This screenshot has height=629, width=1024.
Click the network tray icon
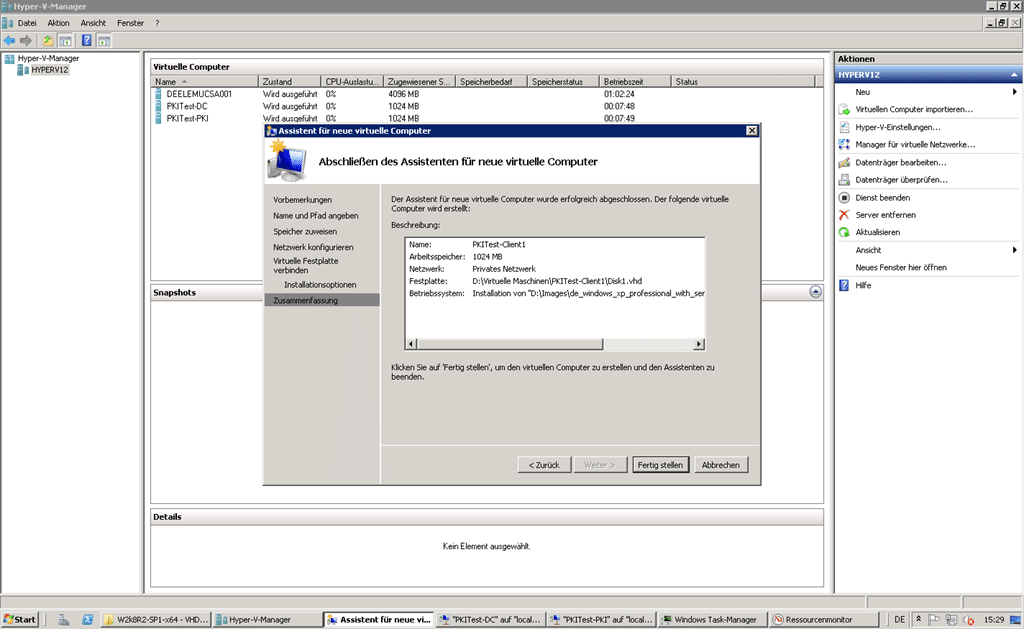tap(951, 620)
